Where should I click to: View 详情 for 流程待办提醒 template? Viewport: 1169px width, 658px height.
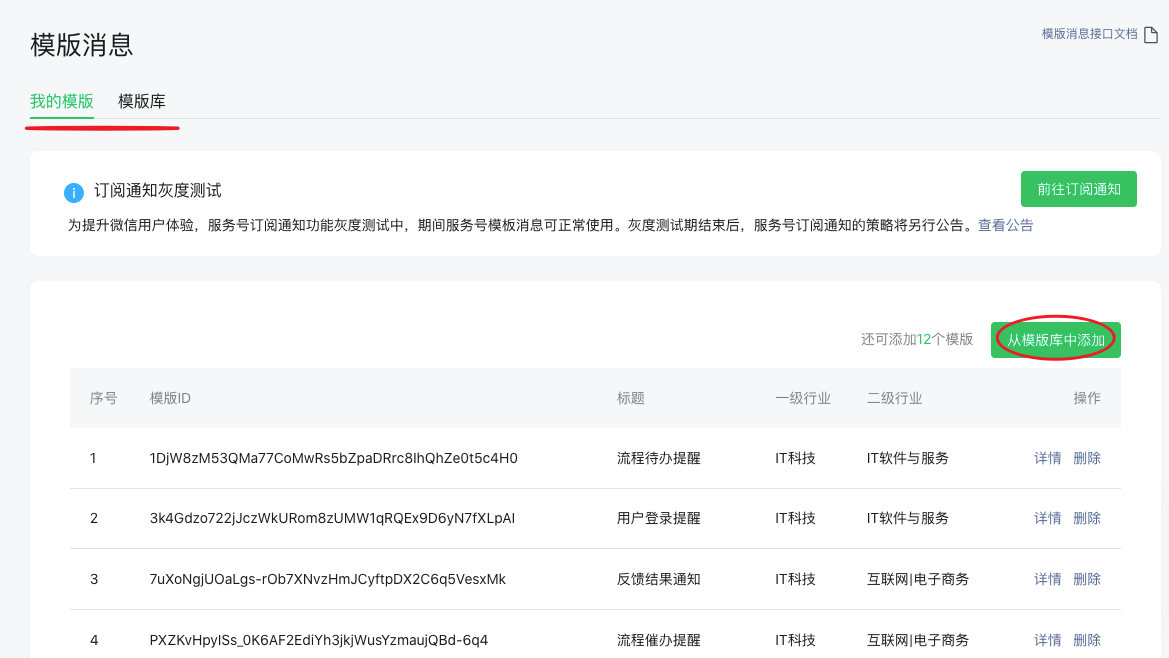[1047, 459]
